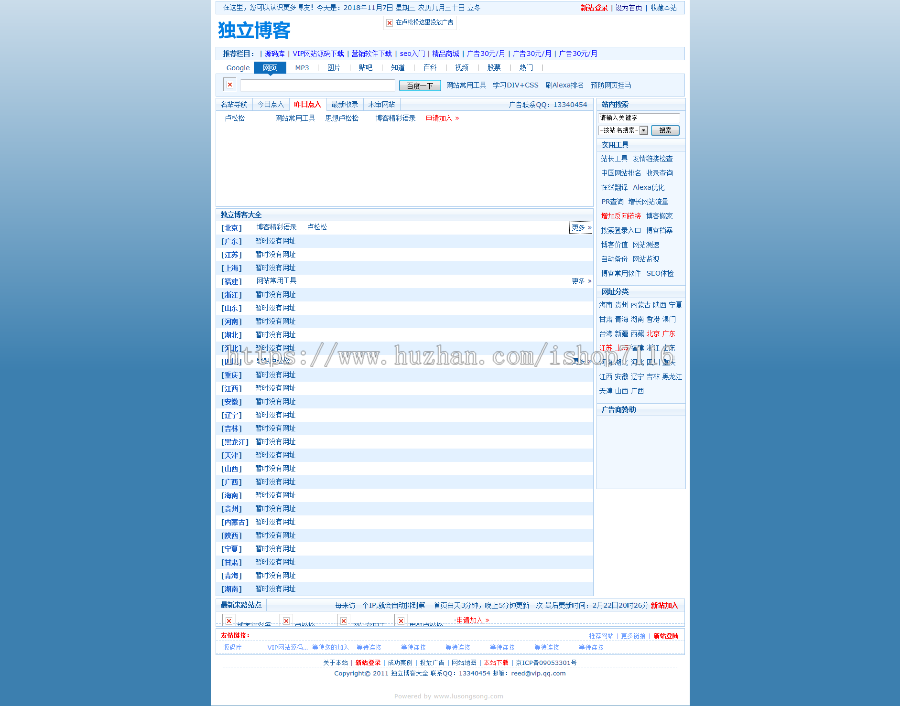
Task: Click the broken image icon beside search box
Action: click(230, 85)
